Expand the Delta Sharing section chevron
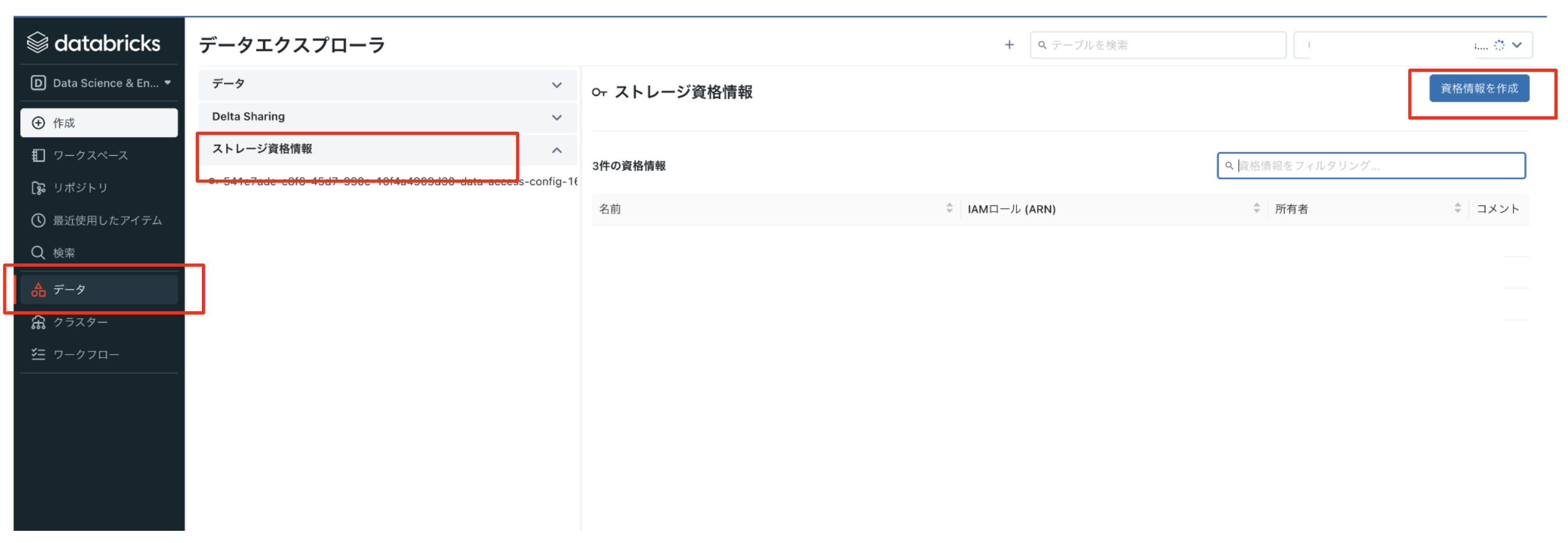The image size is (1568, 543). 557,117
